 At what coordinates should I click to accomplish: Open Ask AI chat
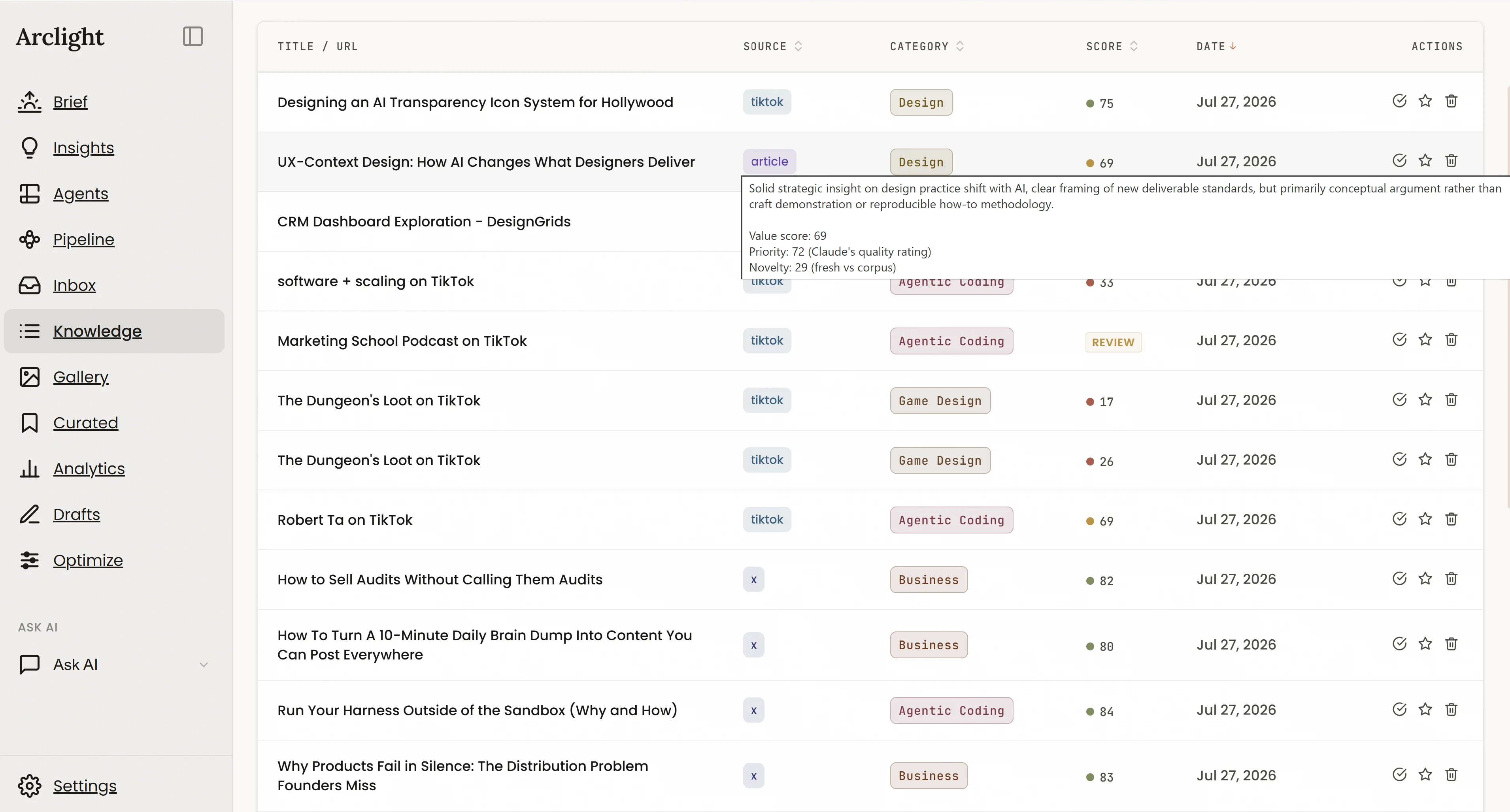point(75,664)
